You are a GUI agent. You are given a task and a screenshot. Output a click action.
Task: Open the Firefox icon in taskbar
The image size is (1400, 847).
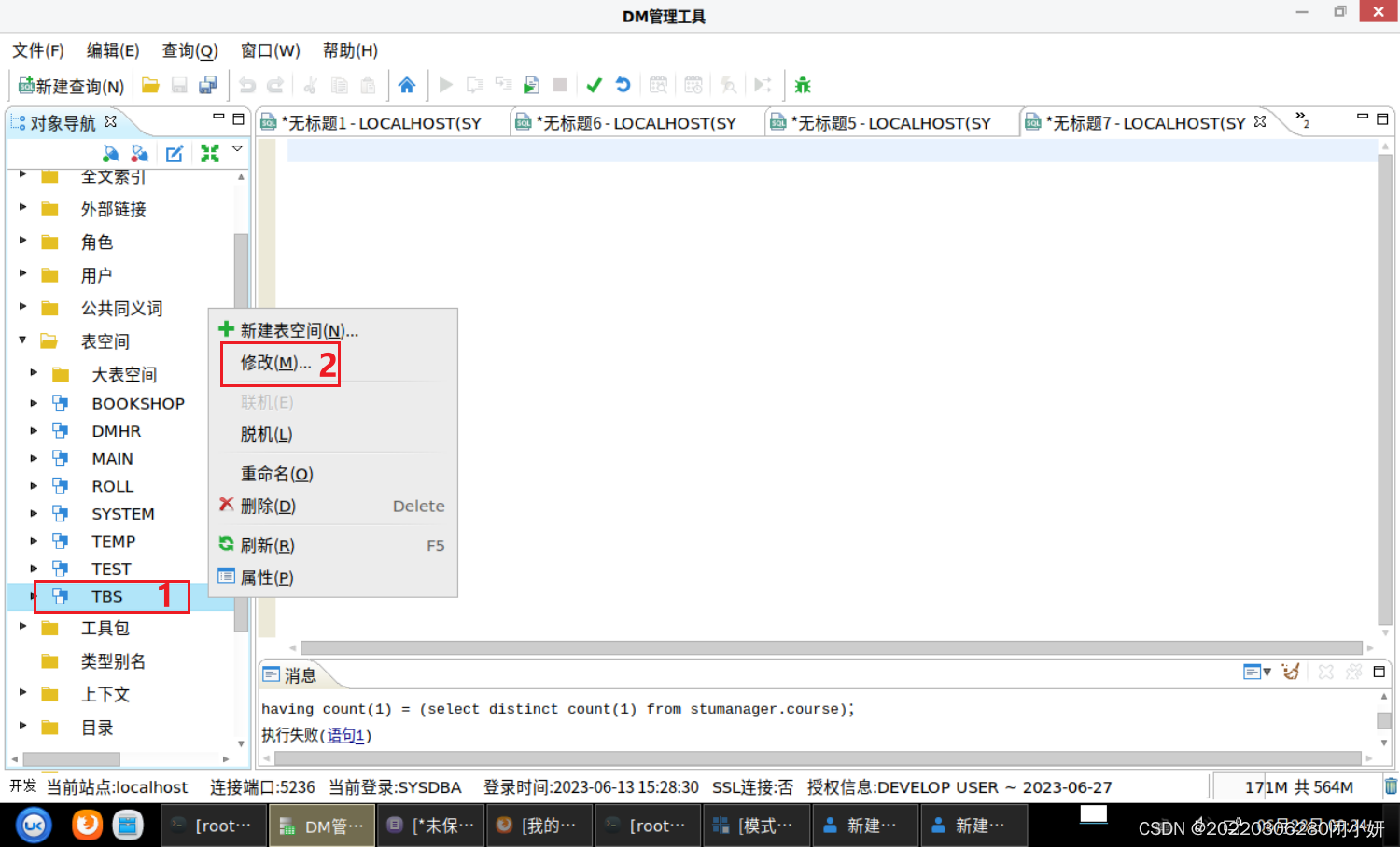point(87,825)
